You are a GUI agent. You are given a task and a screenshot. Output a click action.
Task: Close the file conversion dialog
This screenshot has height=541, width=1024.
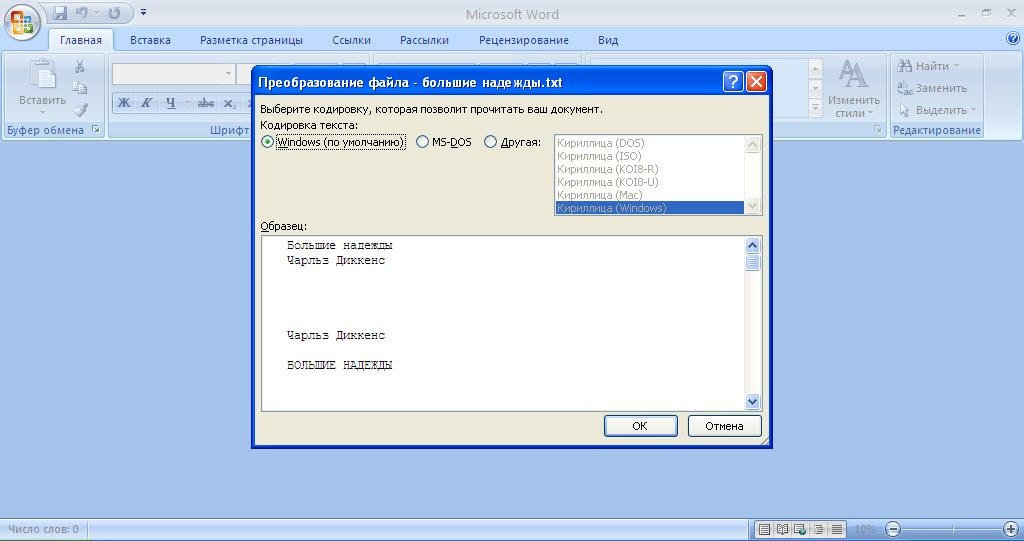pos(756,82)
